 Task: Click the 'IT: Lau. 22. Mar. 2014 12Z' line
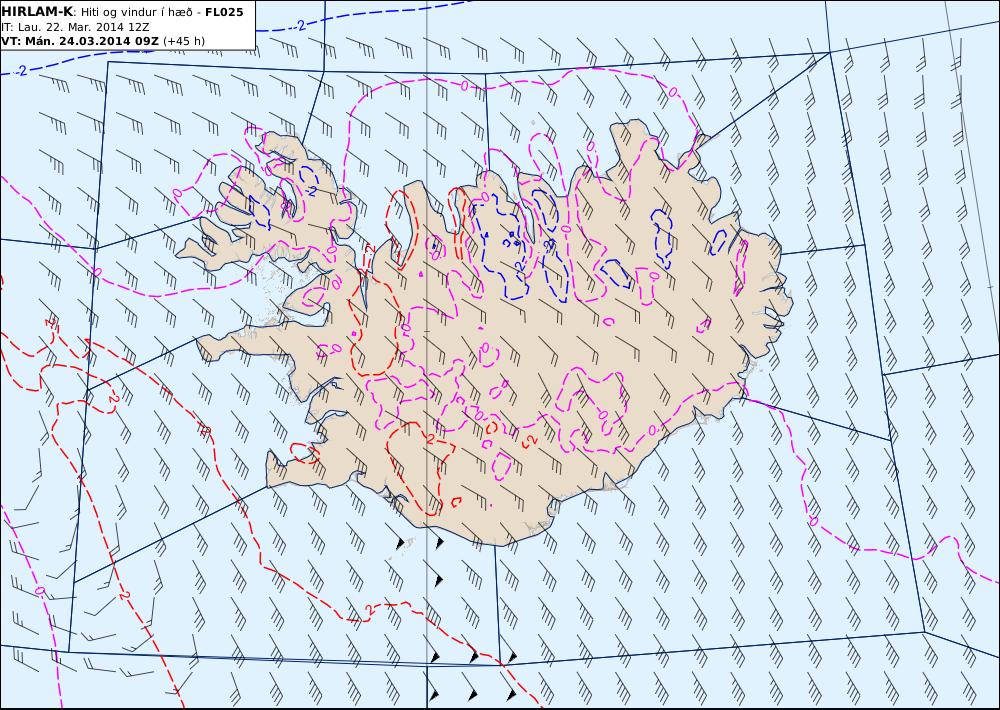point(75,27)
